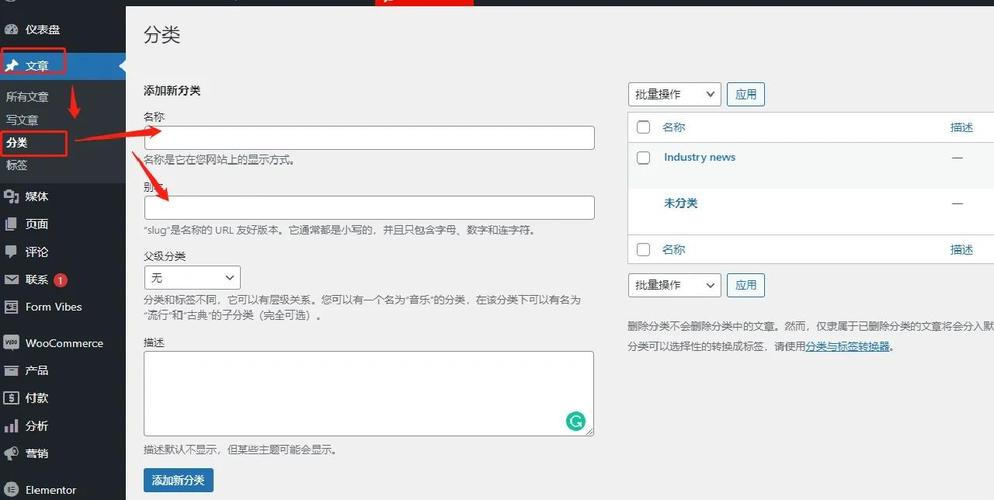
Task: Open All Posts (所有文章) submenu item
Action: tap(27, 97)
